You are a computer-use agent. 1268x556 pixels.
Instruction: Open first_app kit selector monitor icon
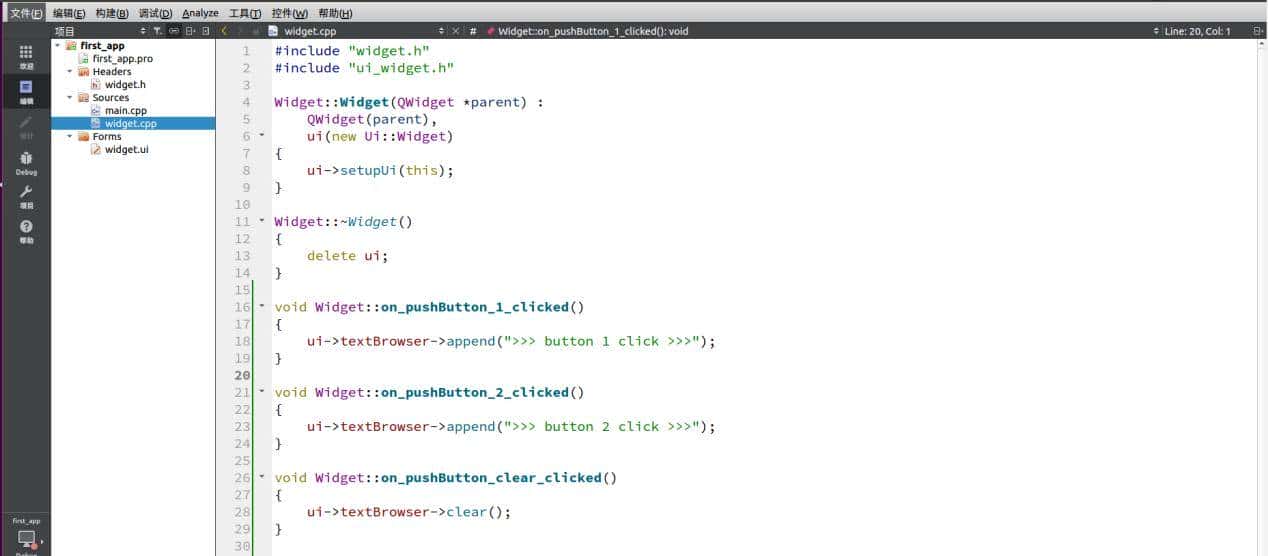(26, 539)
